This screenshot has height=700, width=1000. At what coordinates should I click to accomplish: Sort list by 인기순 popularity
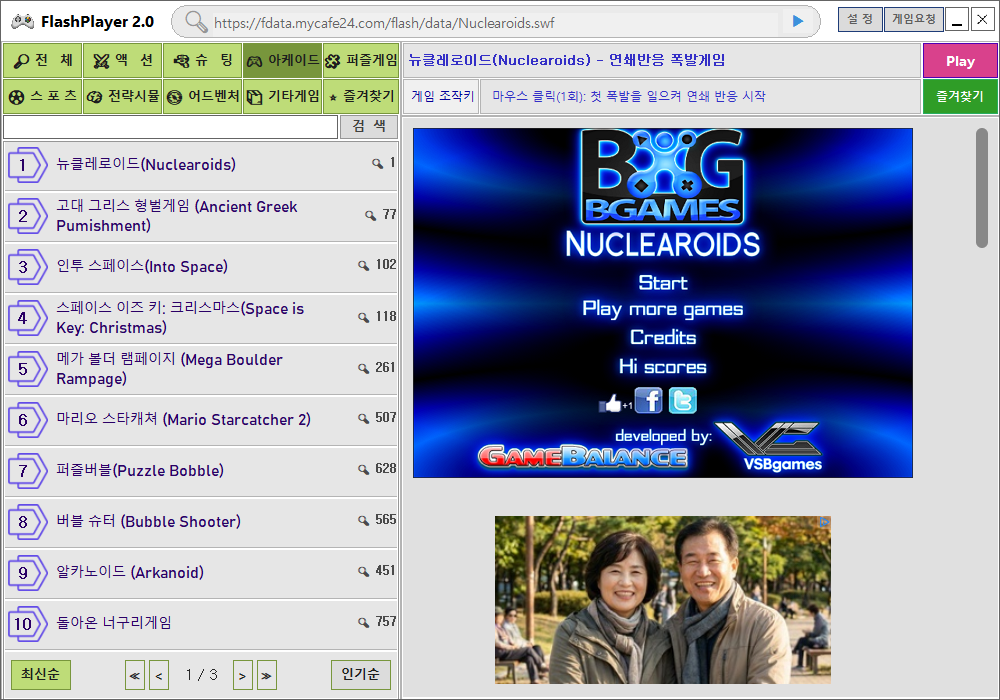360,674
